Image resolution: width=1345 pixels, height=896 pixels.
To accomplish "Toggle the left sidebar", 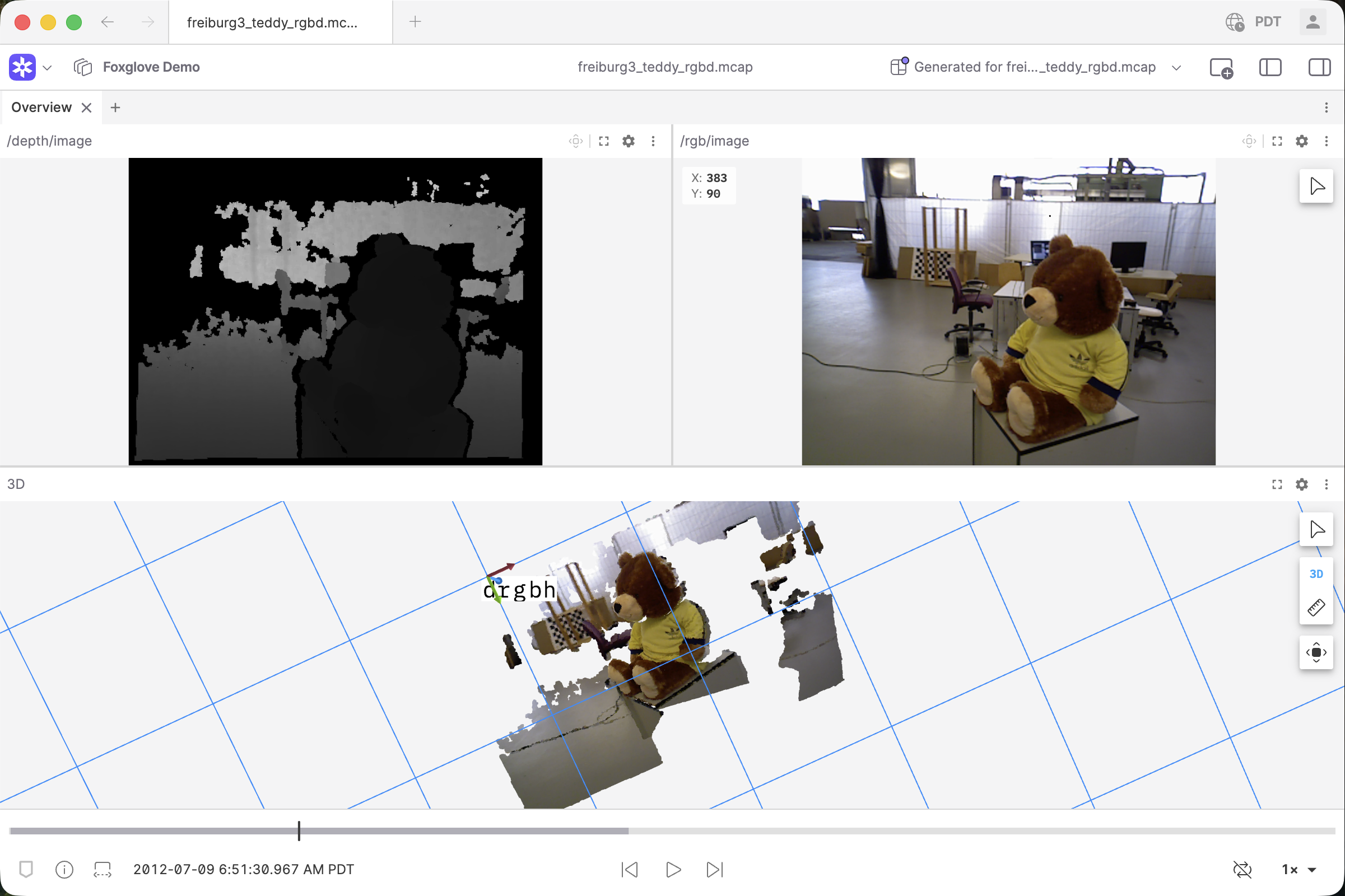I will tap(1270, 67).
